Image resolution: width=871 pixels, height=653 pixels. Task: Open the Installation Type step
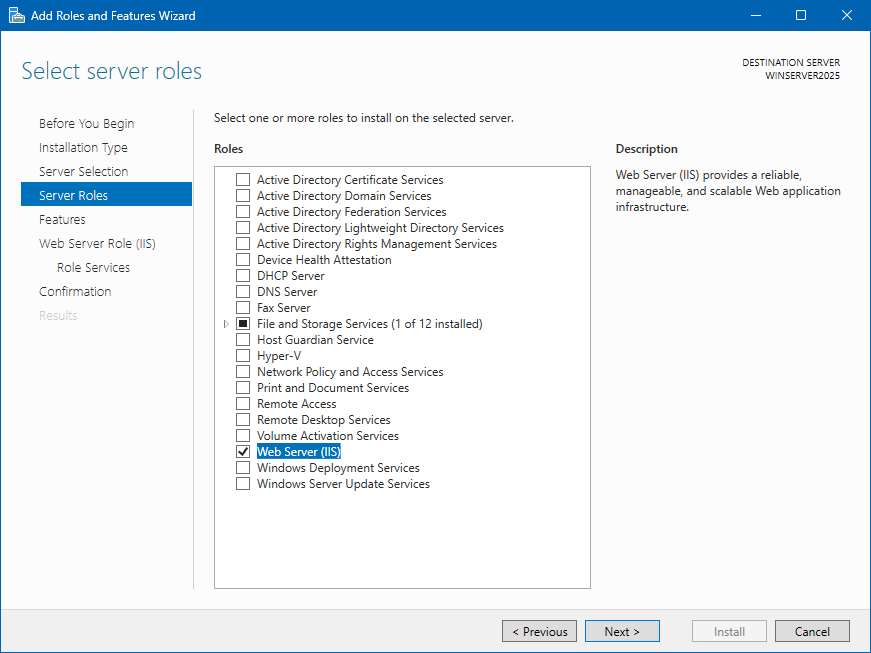tap(83, 148)
